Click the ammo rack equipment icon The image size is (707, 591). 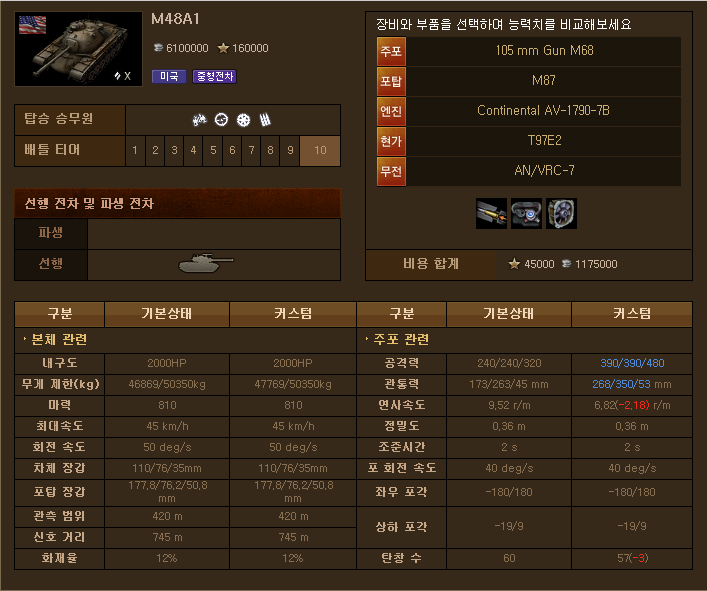click(x=491, y=213)
